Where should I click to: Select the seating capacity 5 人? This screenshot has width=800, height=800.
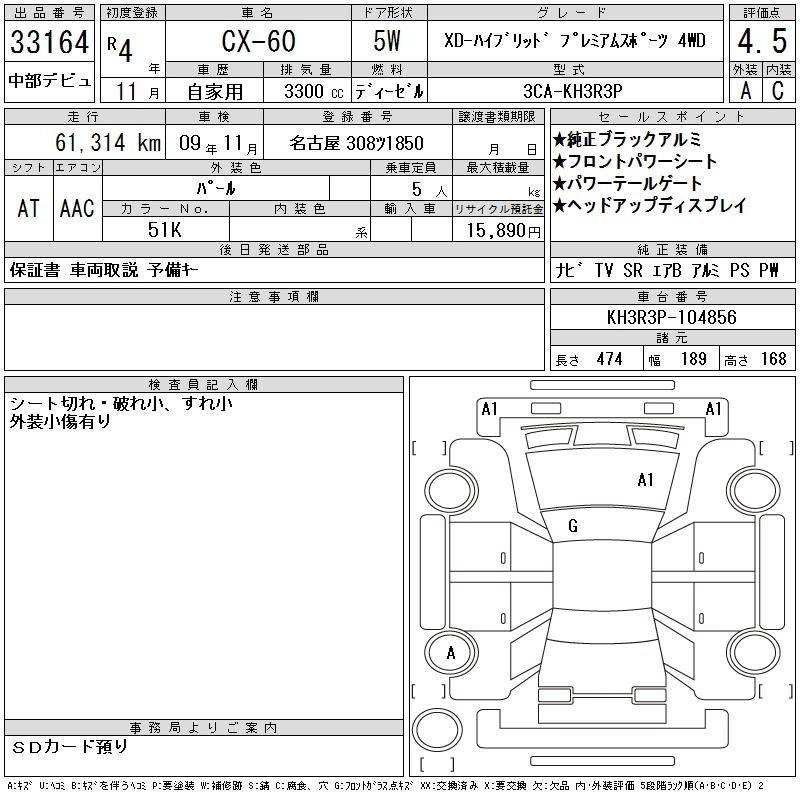click(x=429, y=190)
